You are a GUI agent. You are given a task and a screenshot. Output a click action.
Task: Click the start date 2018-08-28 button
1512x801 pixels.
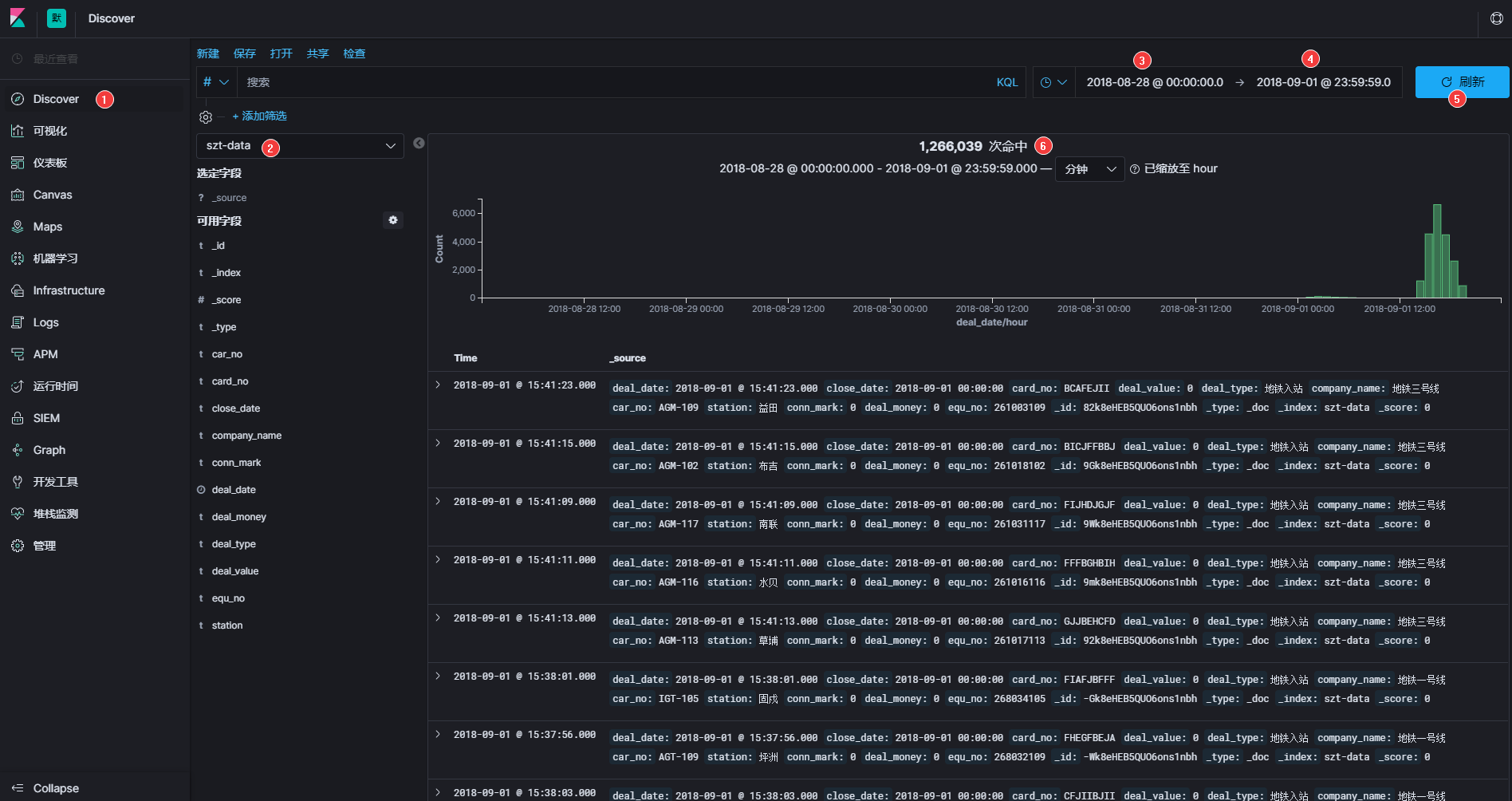1155,82
